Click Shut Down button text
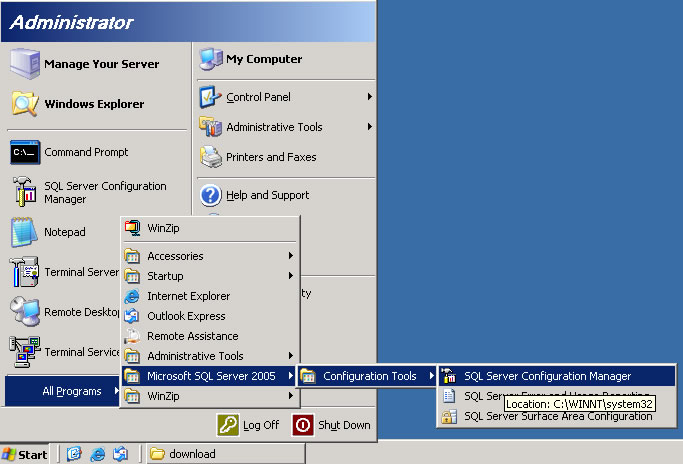Image resolution: width=683 pixels, height=464 pixels. pyautogui.click(x=344, y=425)
